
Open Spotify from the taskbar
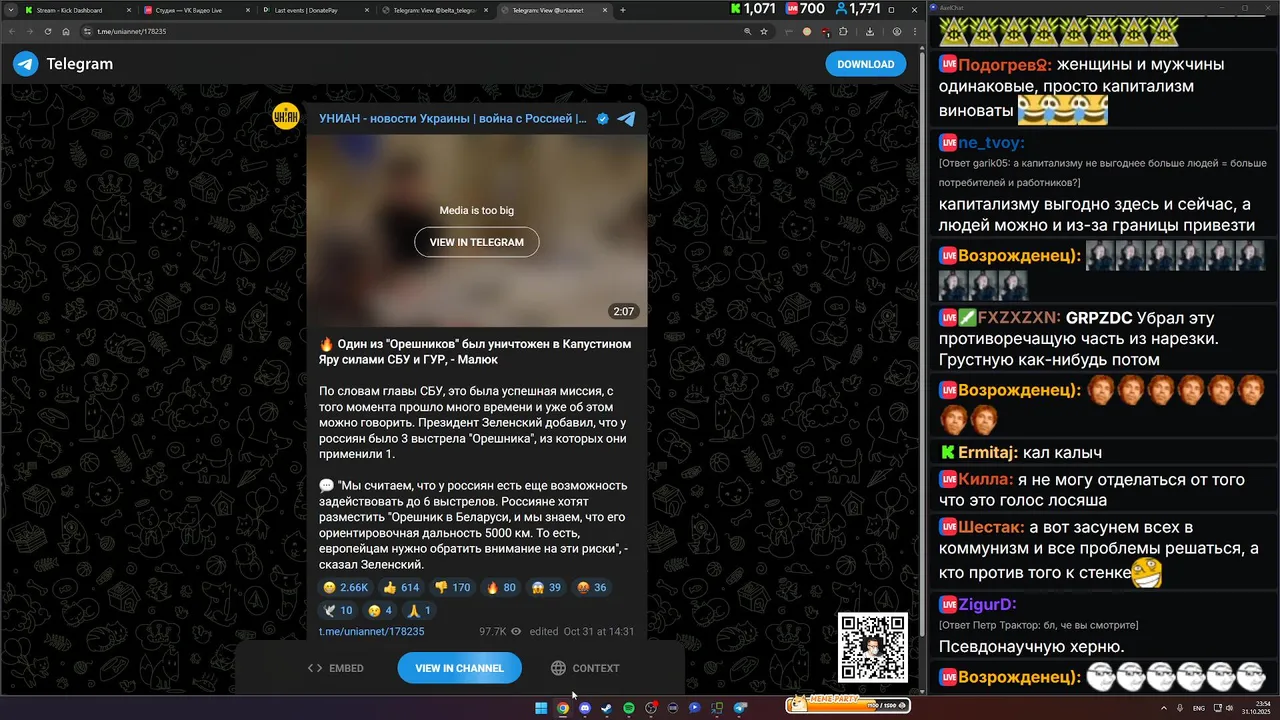(629, 708)
